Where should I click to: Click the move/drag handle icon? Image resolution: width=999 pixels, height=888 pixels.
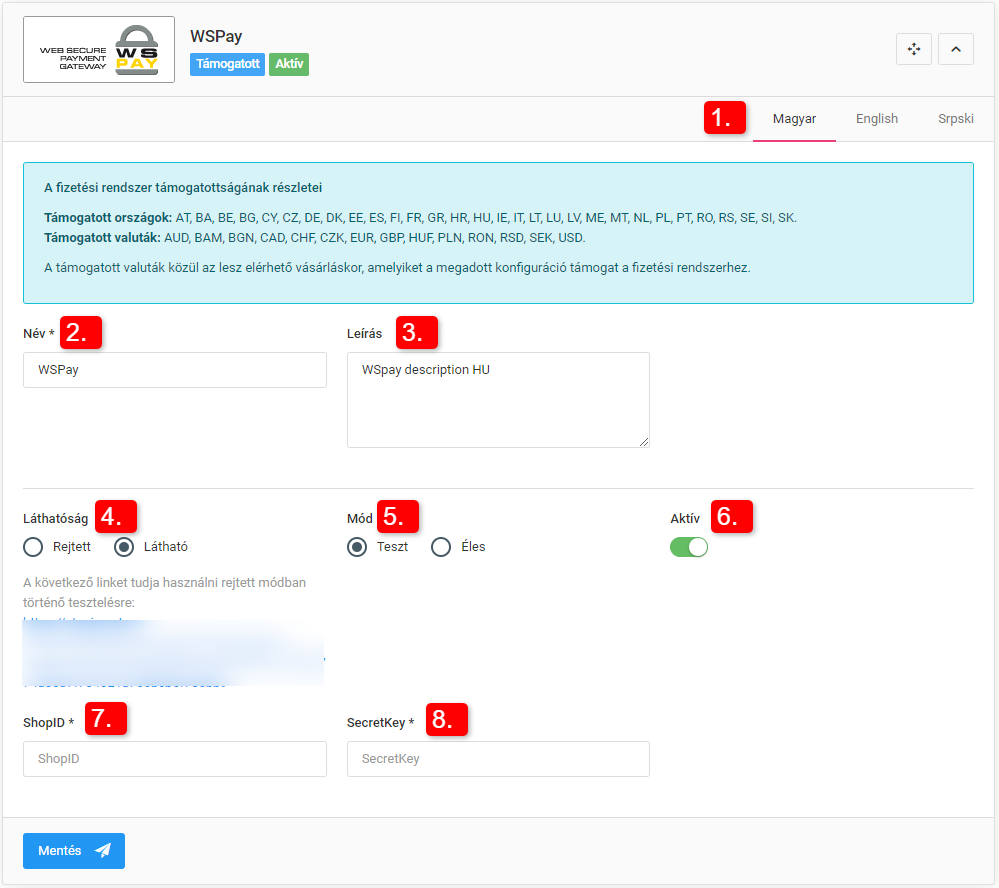click(914, 49)
